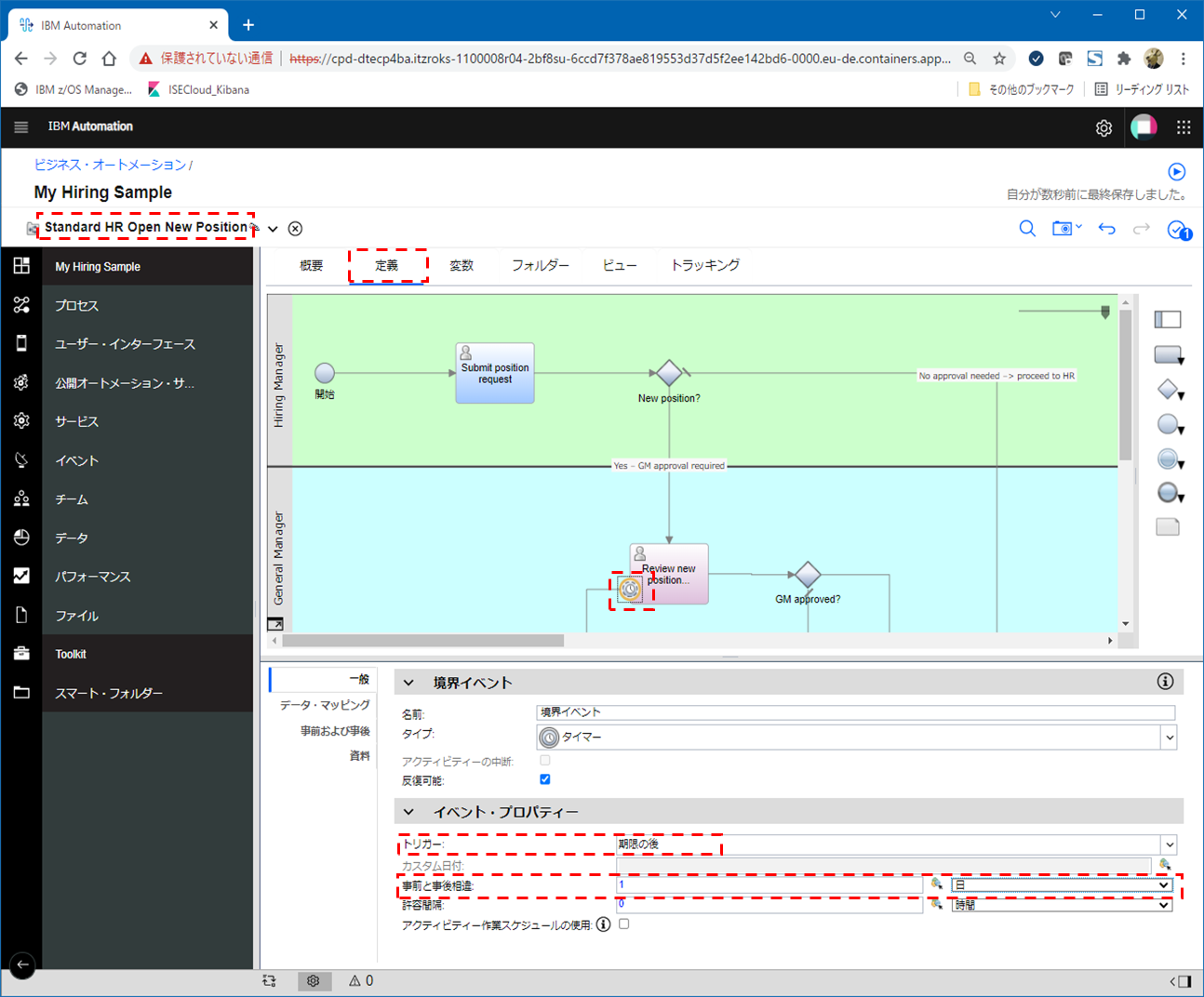Open the トリガー dropdown
The height and width of the screenshot is (997, 1204).
point(1169,844)
